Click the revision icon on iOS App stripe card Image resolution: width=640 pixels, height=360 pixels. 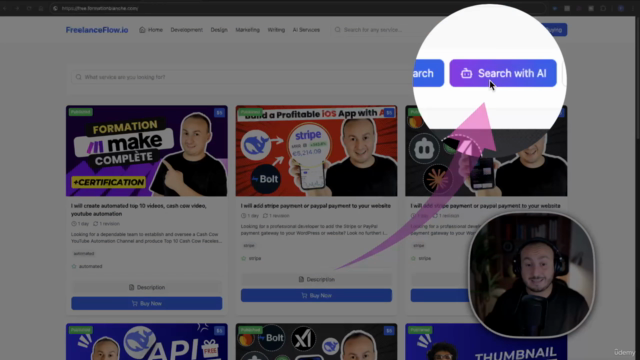click(265, 216)
